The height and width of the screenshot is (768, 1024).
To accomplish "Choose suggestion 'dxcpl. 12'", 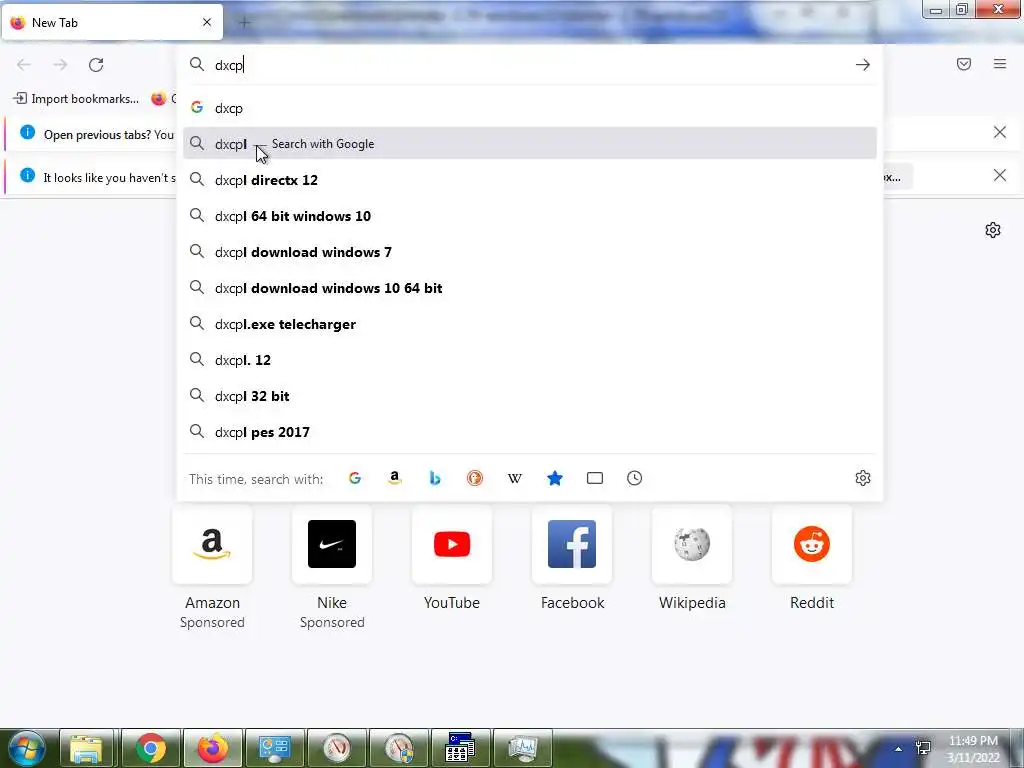I will tap(530, 360).
